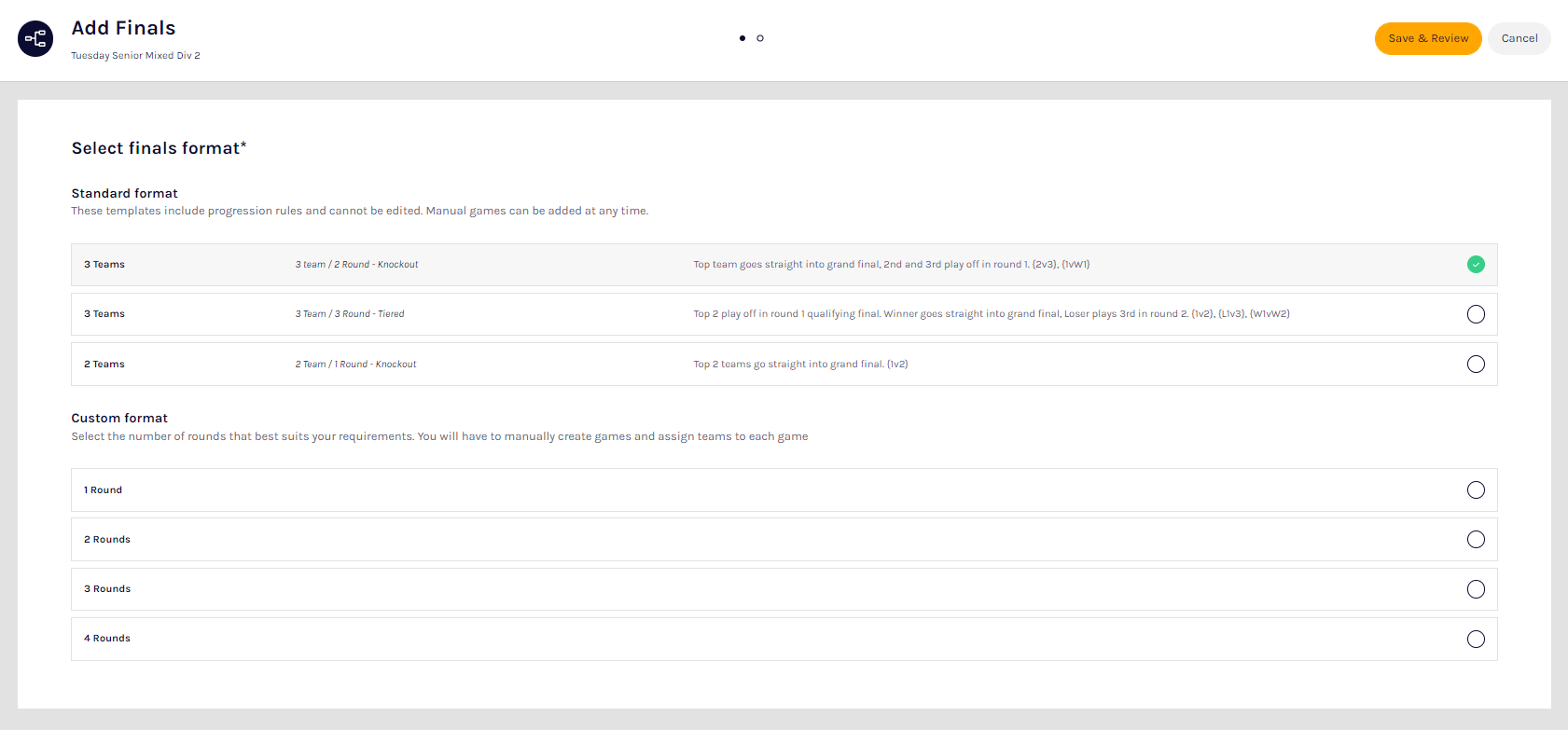The image size is (1568, 730).
Task: Choose the 1 Round custom format radio
Action: [x=1475, y=490]
